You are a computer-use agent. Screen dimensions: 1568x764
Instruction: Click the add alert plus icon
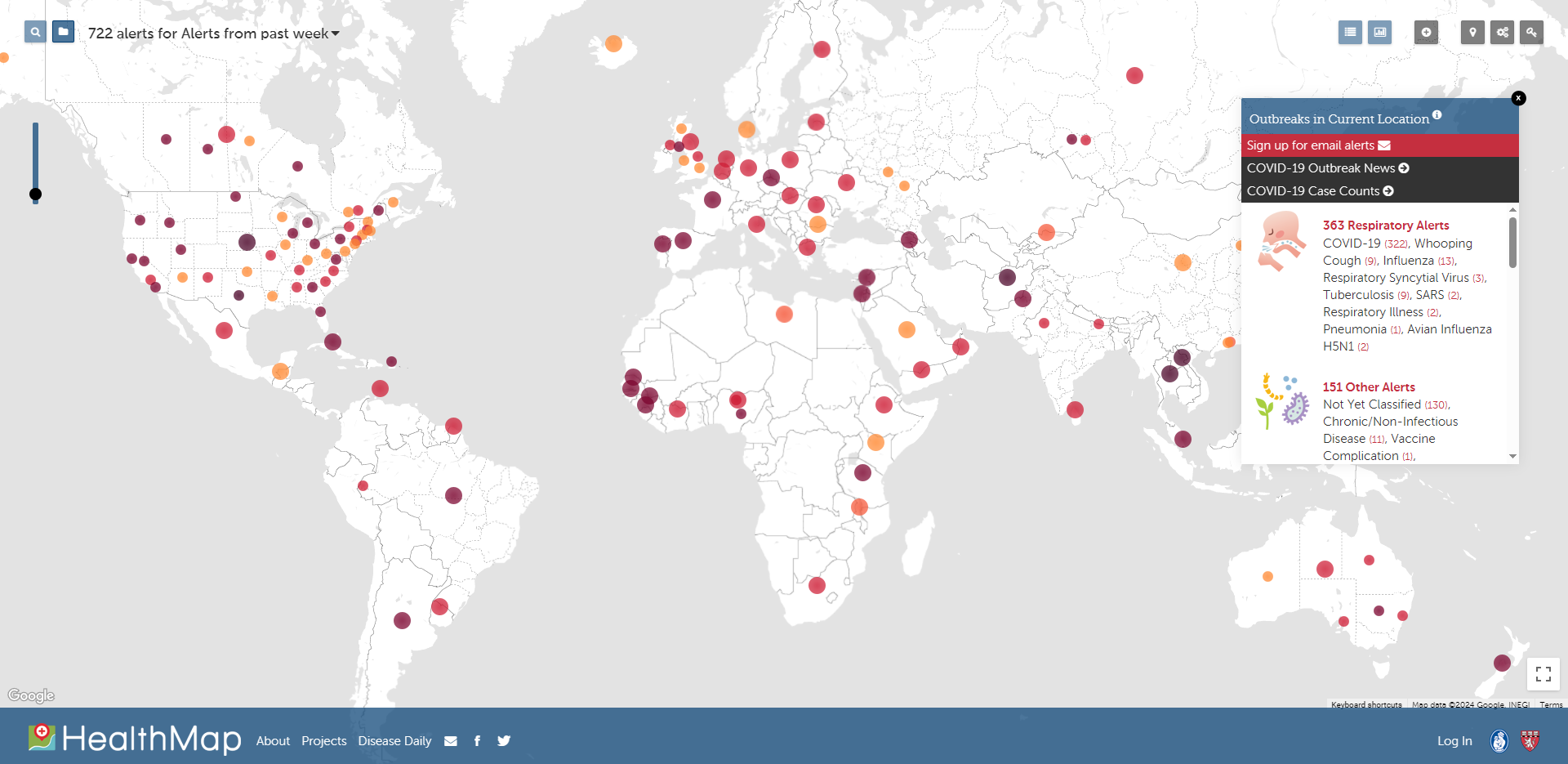tap(1426, 33)
